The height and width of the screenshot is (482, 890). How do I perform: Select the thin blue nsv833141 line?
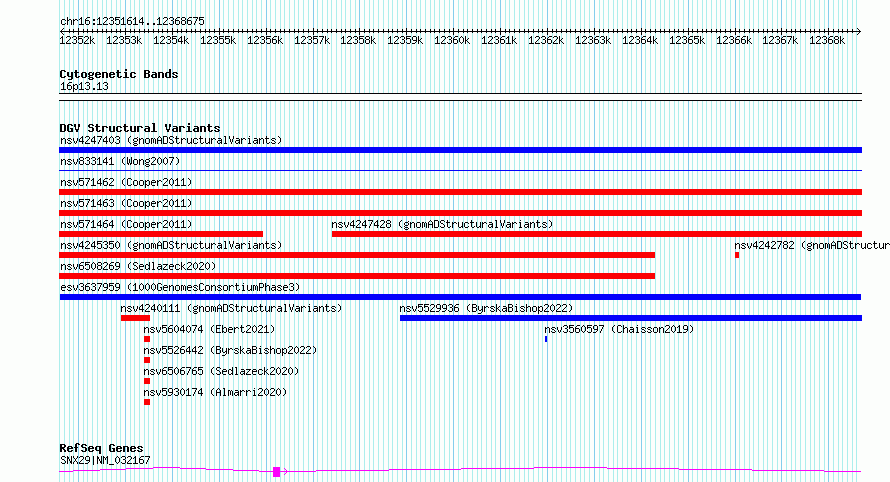[x=460, y=170]
